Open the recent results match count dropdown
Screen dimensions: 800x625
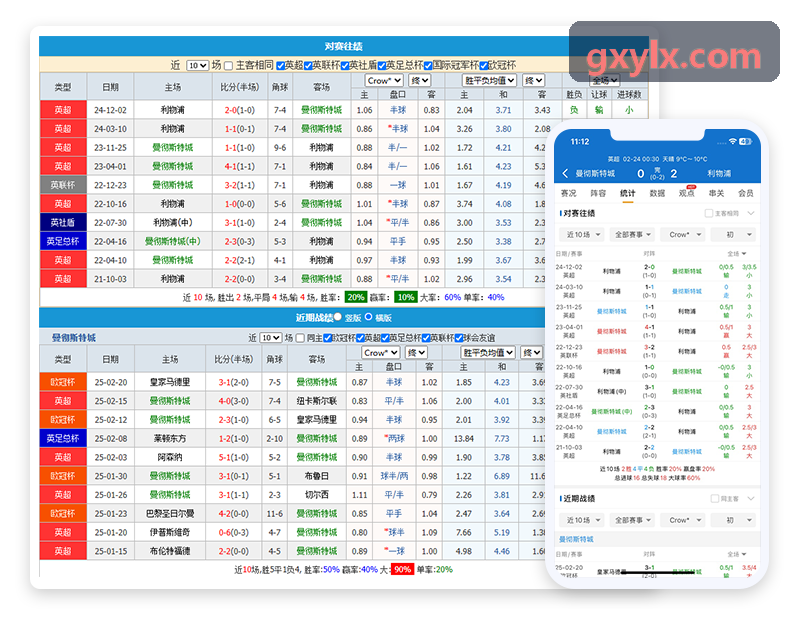(270, 338)
